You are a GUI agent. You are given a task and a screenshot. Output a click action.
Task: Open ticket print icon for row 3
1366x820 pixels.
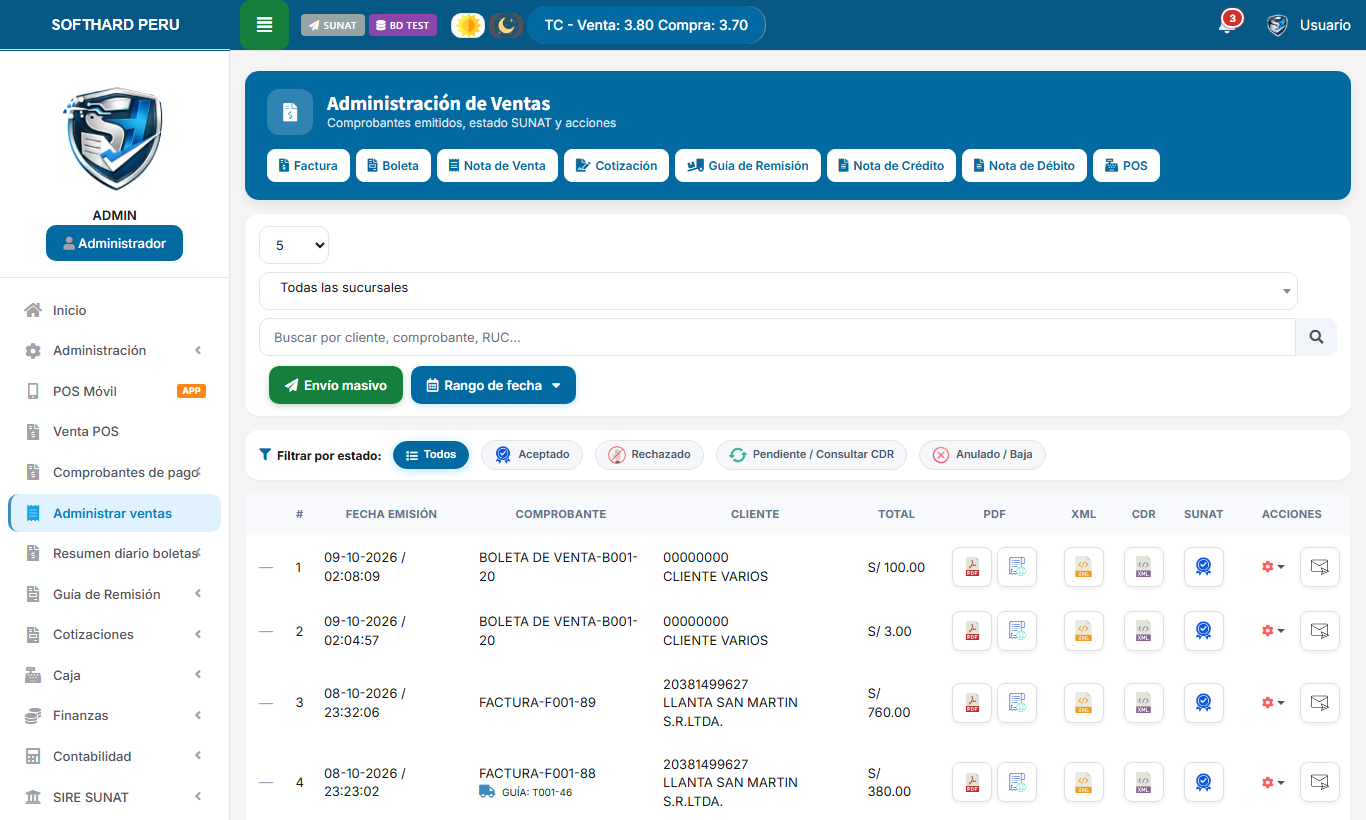click(x=1017, y=703)
